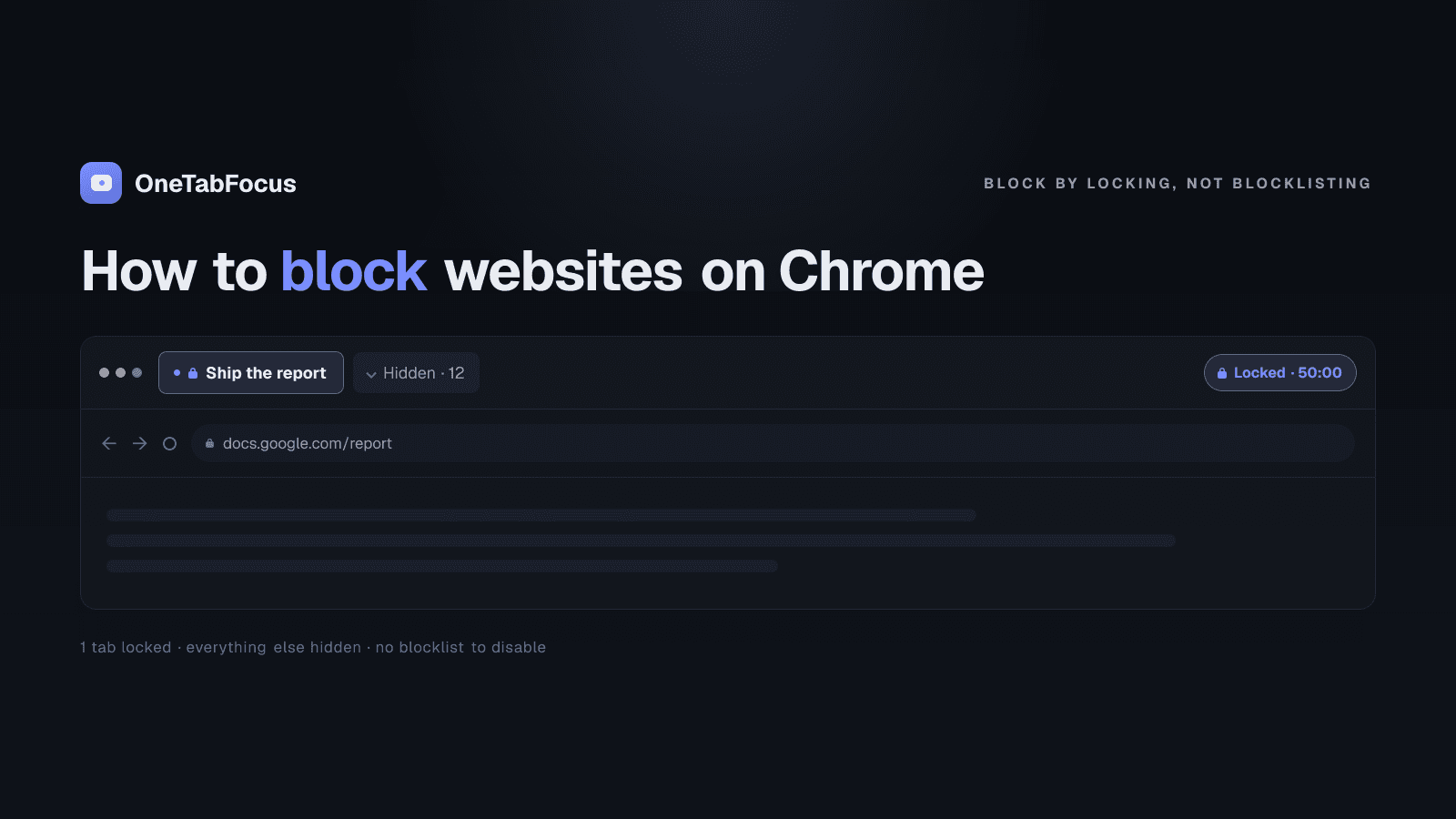1456x819 pixels.
Task: Go back with the left arrow
Action: (109, 443)
